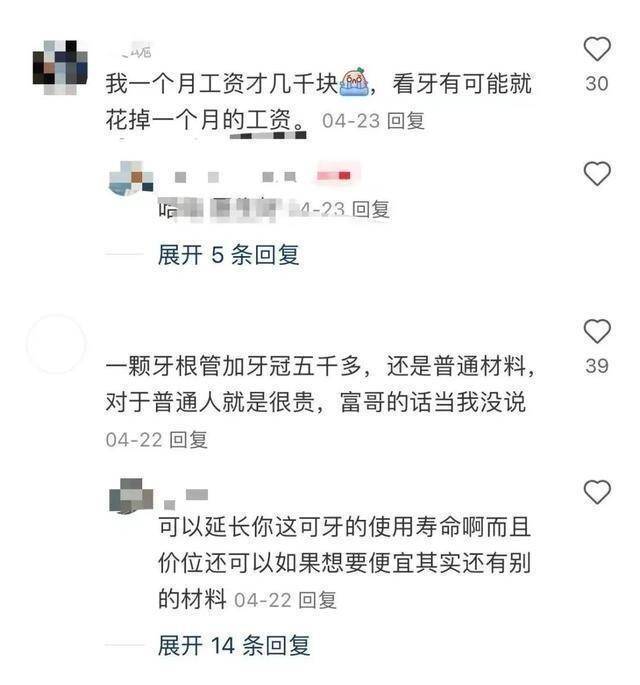640x685 pixels.
Task: Open the blank circular avatar of second commenter
Action: click(56, 344)
